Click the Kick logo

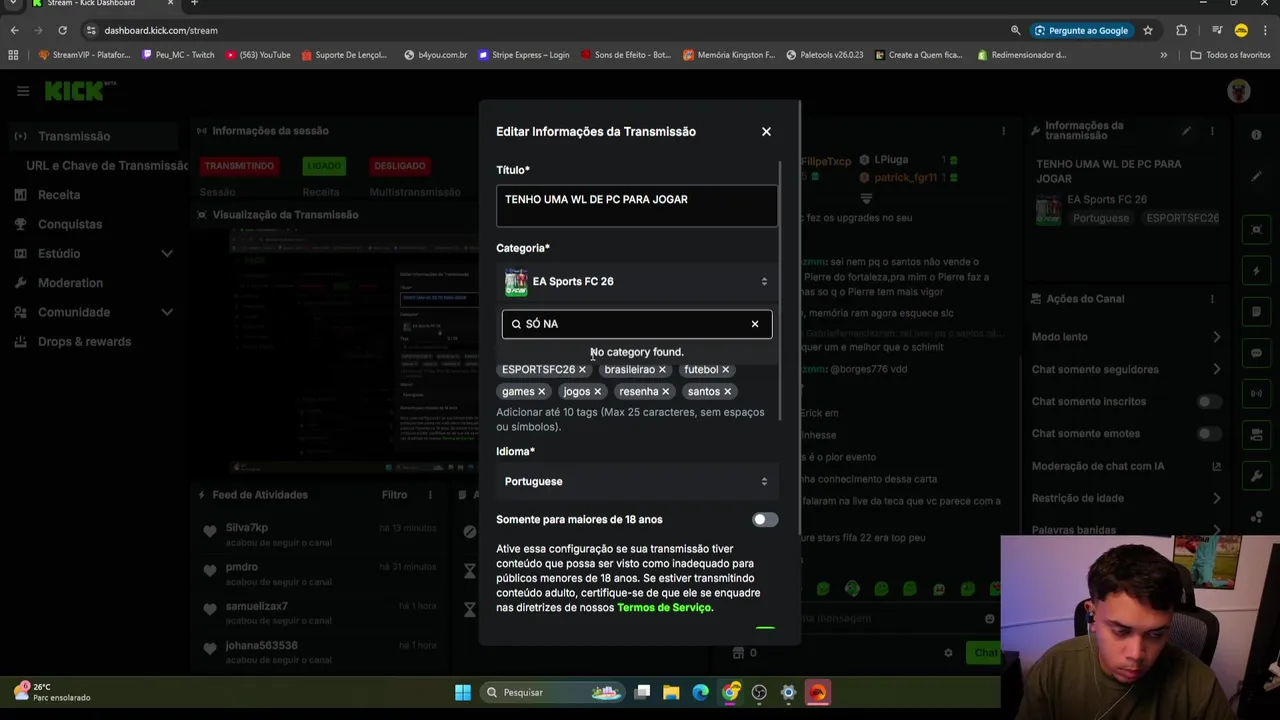tap(80, 91)
